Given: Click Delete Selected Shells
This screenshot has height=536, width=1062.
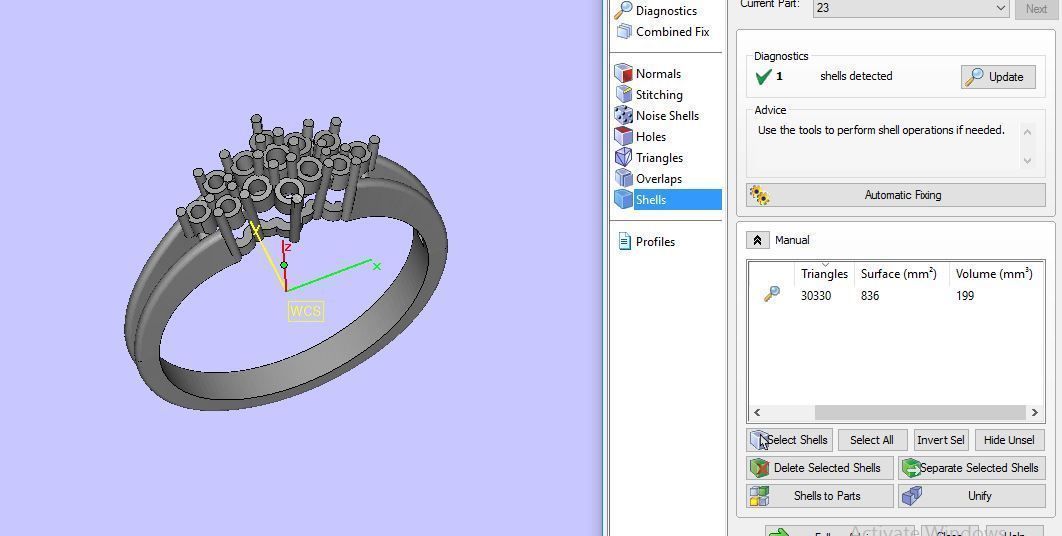Looking at the screenshot, I should pyautogui.click(x=820, y=468).
